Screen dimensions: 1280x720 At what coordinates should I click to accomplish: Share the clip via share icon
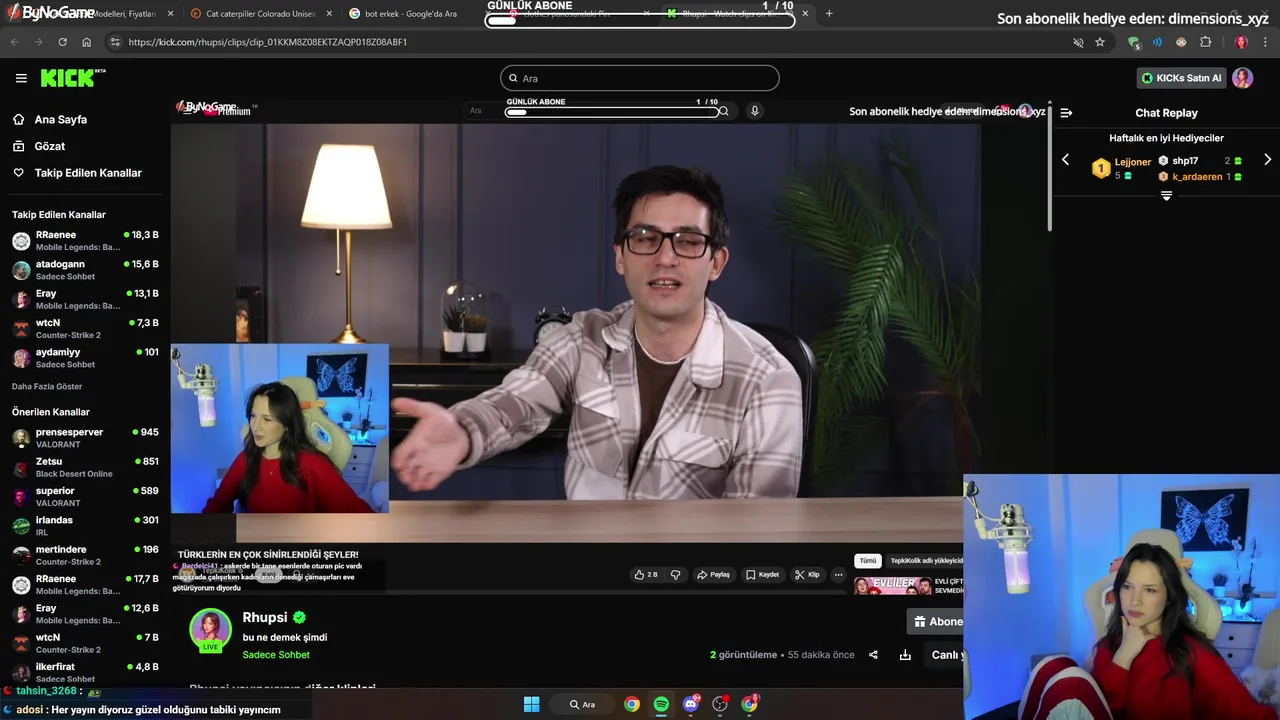873,655
